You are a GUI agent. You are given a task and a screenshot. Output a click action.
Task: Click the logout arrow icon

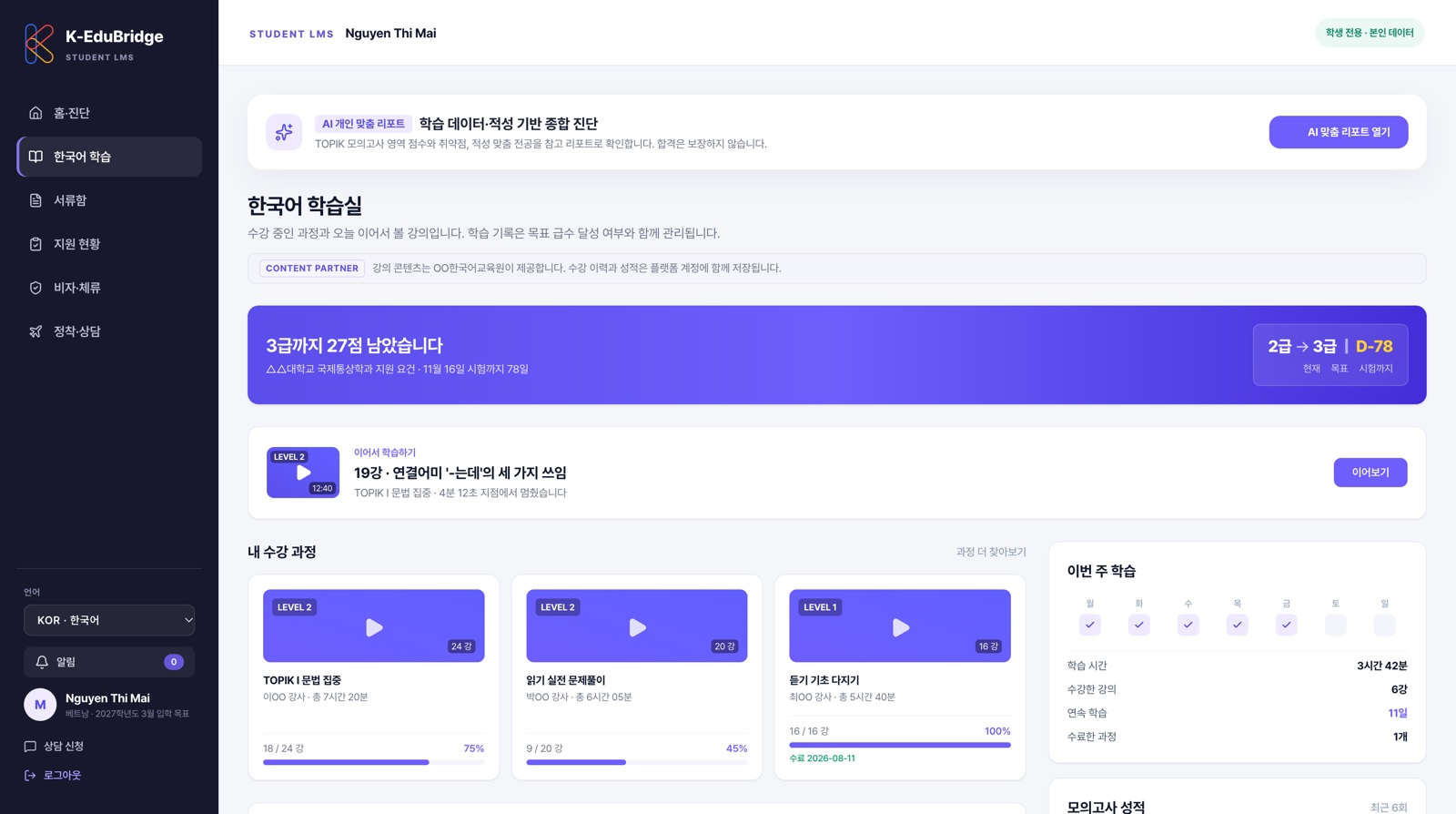pos(30,776)
